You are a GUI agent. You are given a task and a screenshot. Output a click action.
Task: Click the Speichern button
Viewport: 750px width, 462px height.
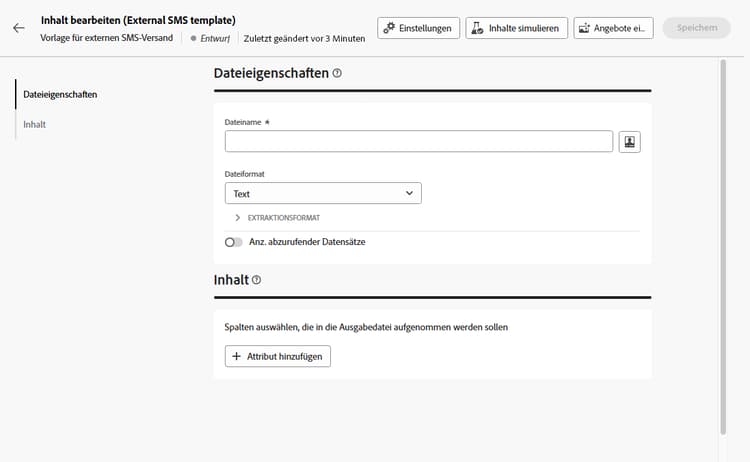pos(696,28)
